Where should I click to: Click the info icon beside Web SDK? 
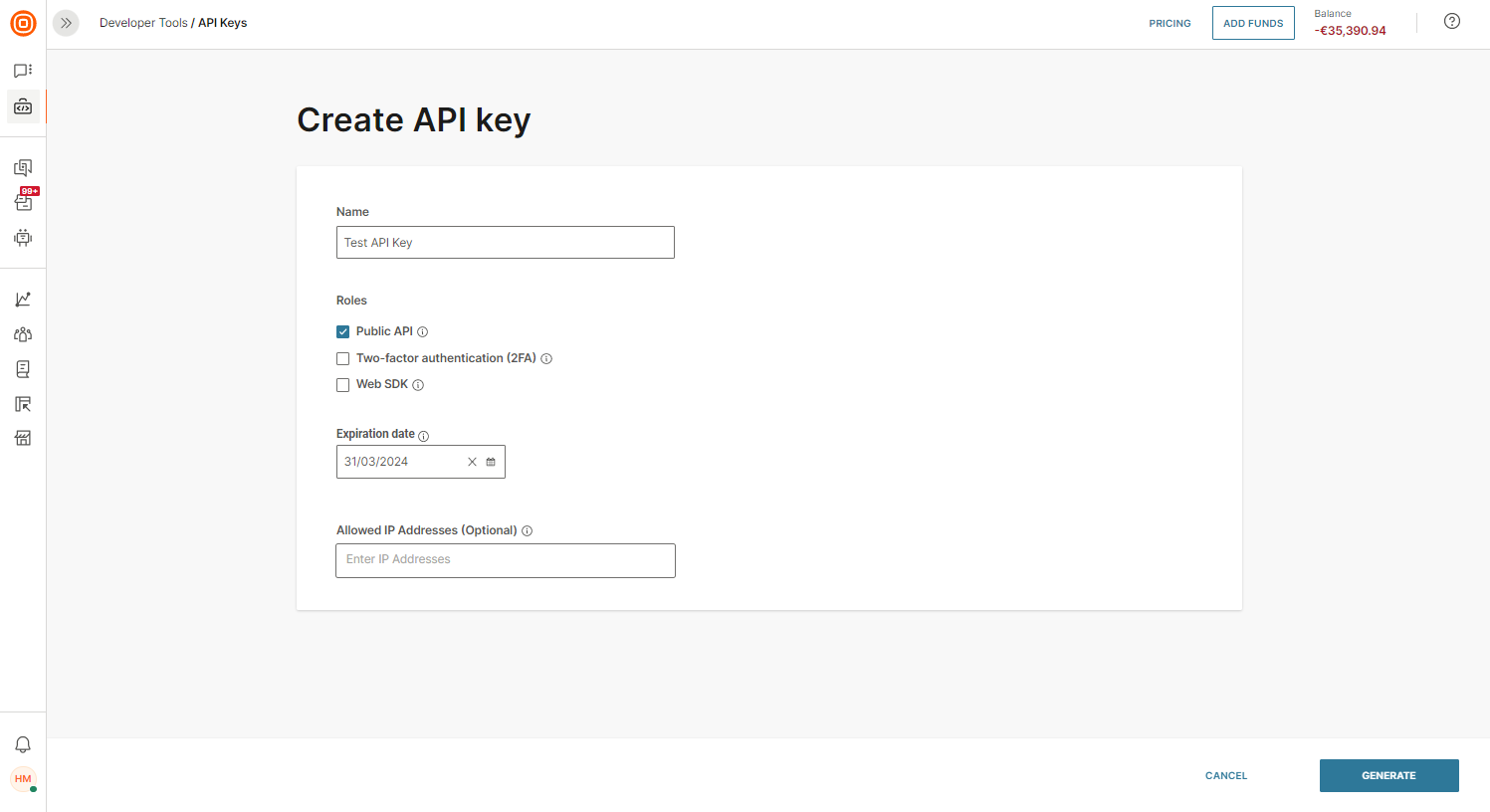click(x=418, y=385)
